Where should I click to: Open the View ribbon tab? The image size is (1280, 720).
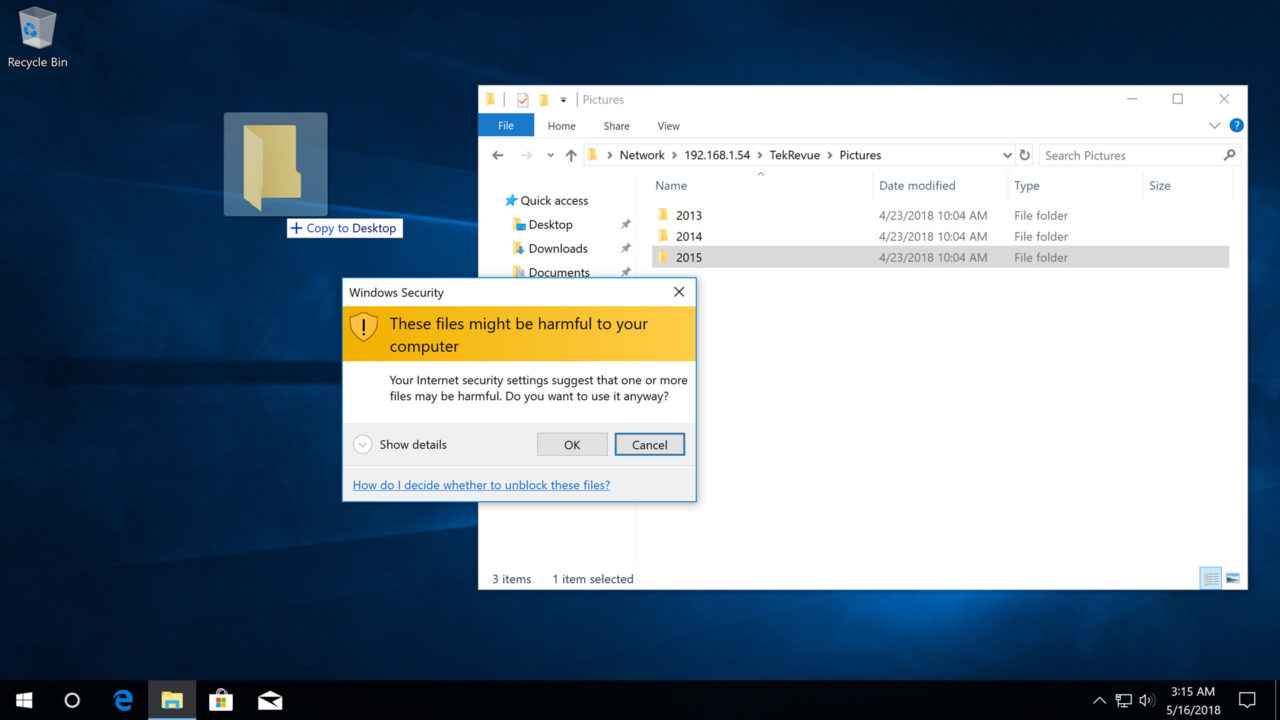click(x=669, y=126)
